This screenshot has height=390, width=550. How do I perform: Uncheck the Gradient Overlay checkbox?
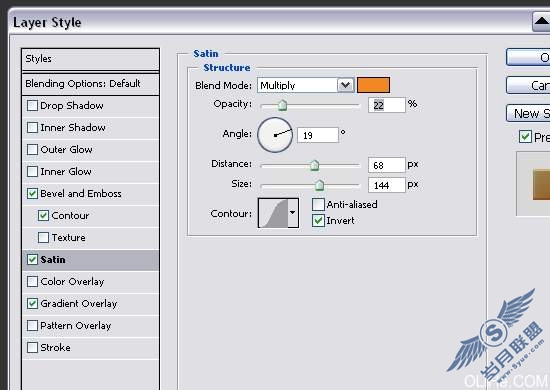(x=32, y=304)
